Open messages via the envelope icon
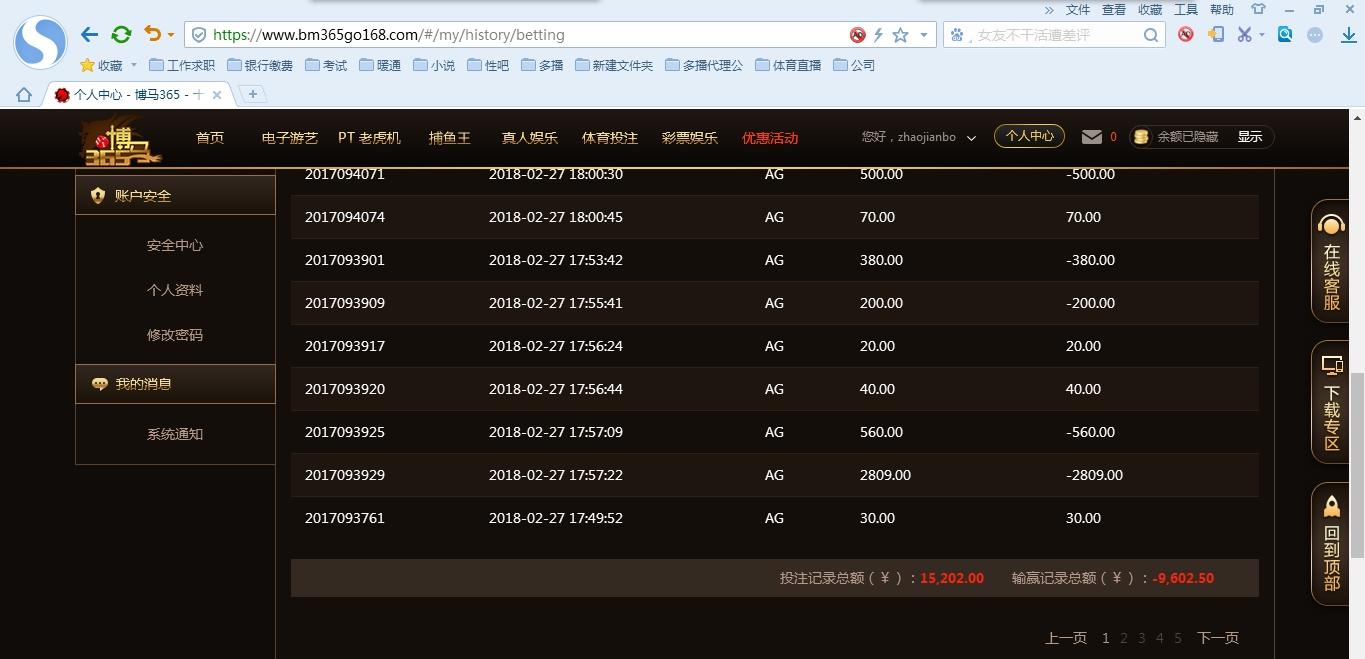 coord(1092,137)
